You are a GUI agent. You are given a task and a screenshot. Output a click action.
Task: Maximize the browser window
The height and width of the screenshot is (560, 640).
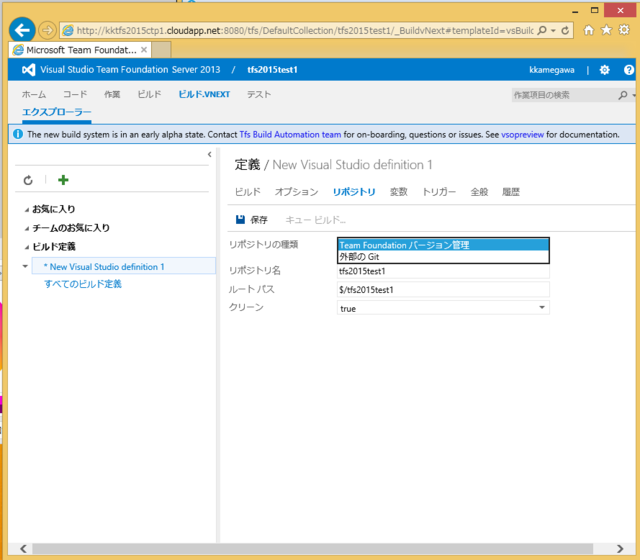(x=594, y=10)
